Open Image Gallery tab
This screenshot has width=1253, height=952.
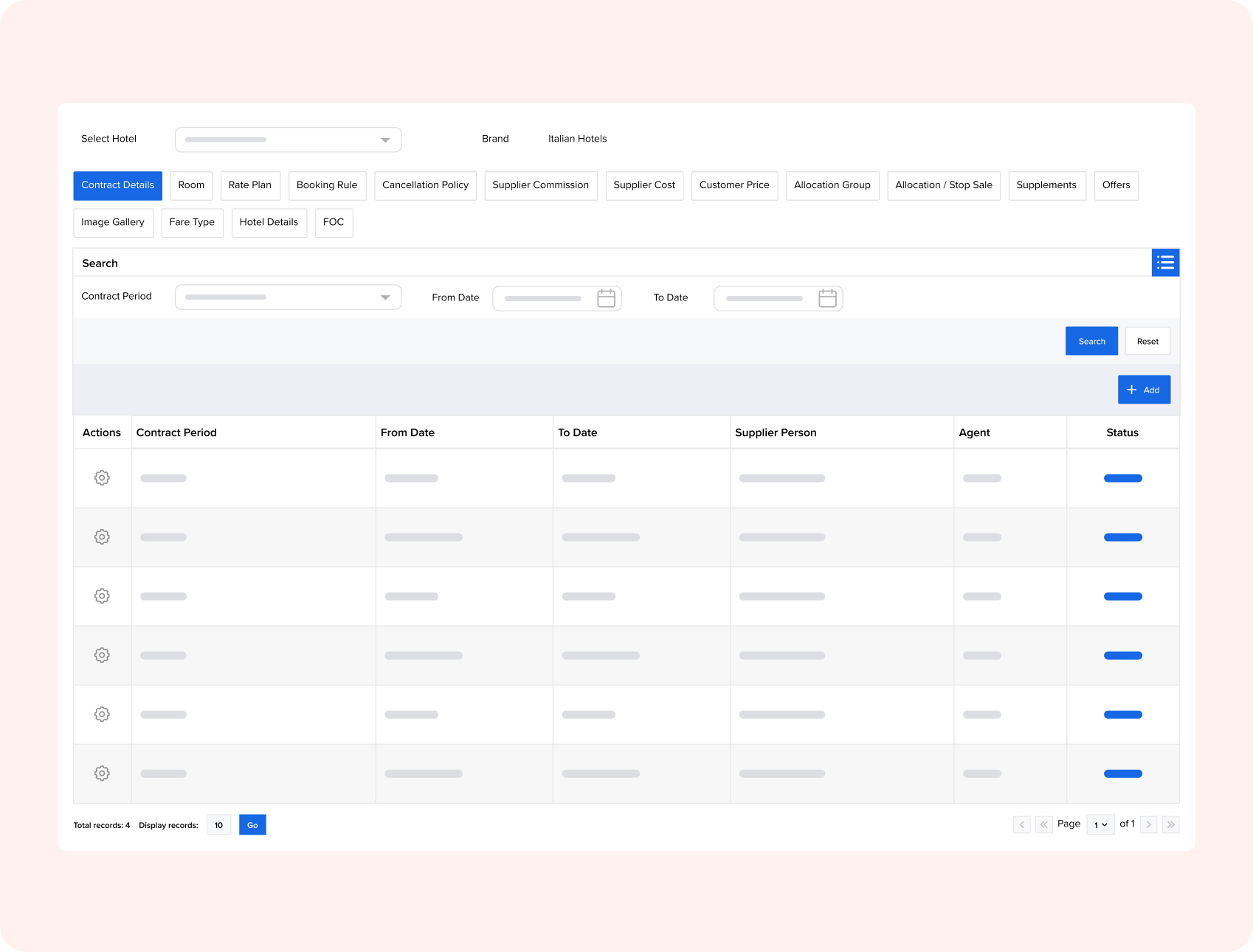(x=113, y=222)
